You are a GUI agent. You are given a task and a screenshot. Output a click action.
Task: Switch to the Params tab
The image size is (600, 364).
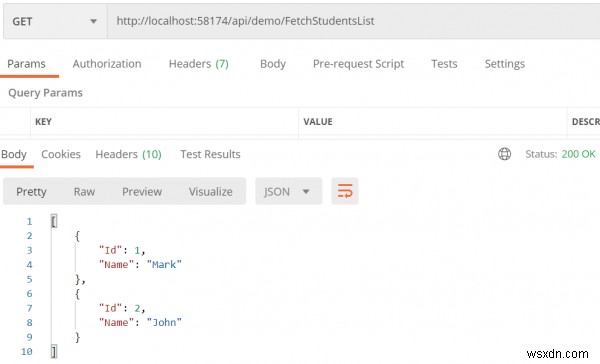[26, 64]
